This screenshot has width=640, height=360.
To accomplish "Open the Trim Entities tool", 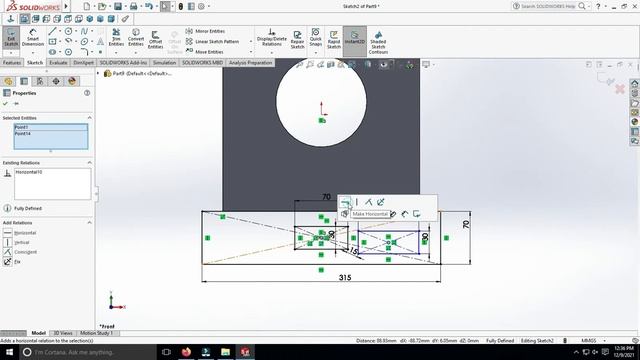I will click(116, 38).
